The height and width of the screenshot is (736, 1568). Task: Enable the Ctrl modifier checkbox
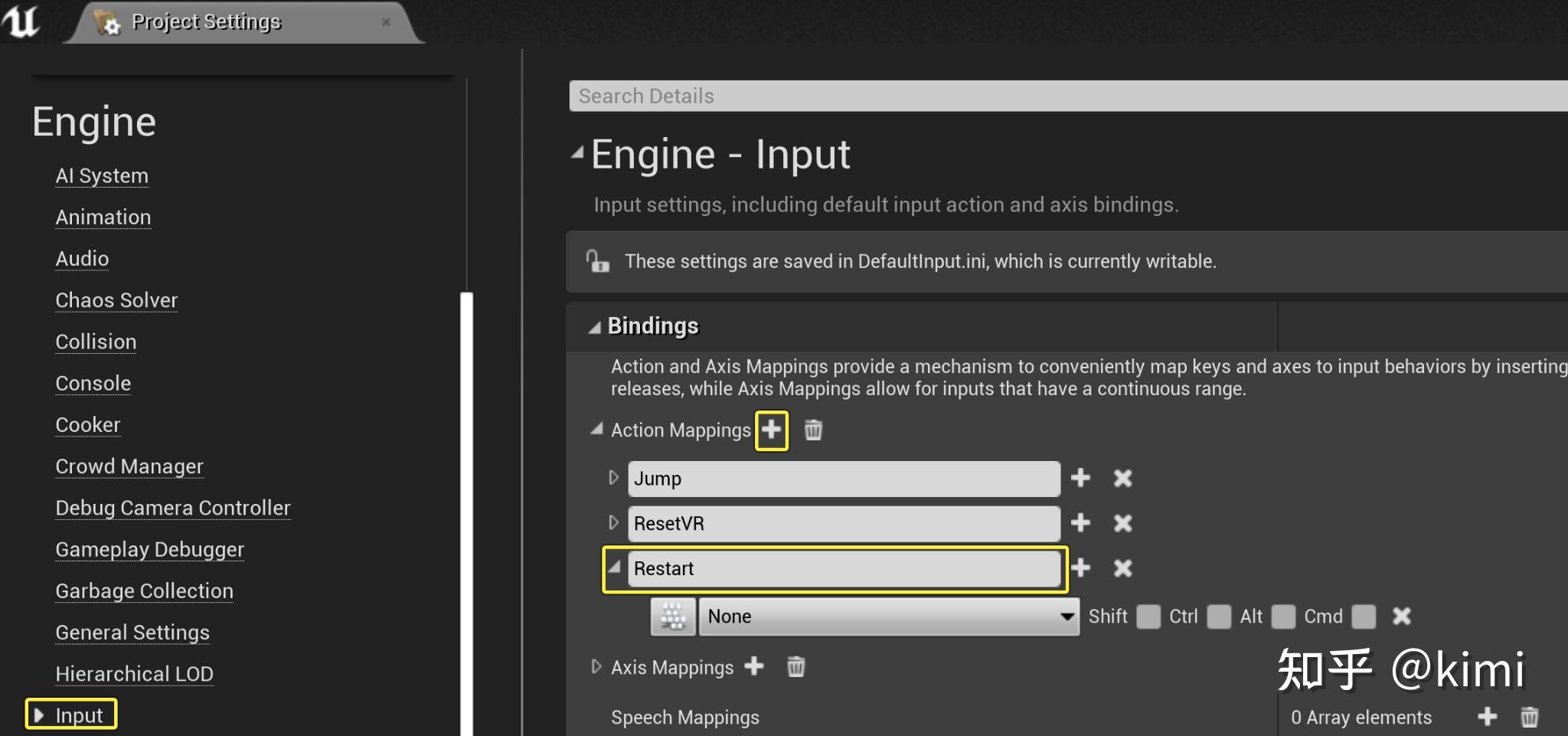coord(1218,617)
